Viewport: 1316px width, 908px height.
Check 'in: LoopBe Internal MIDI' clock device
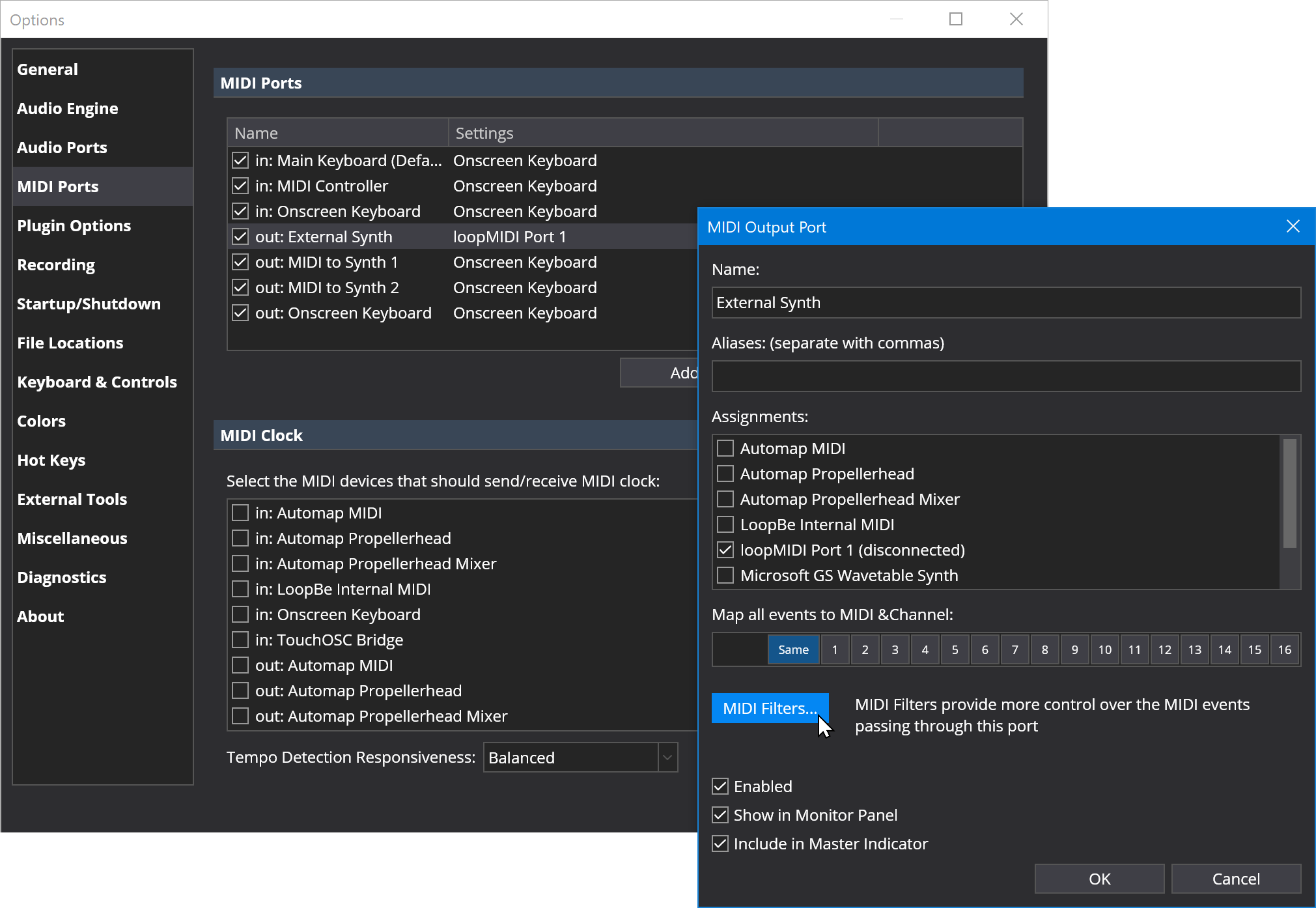[240, 589]
